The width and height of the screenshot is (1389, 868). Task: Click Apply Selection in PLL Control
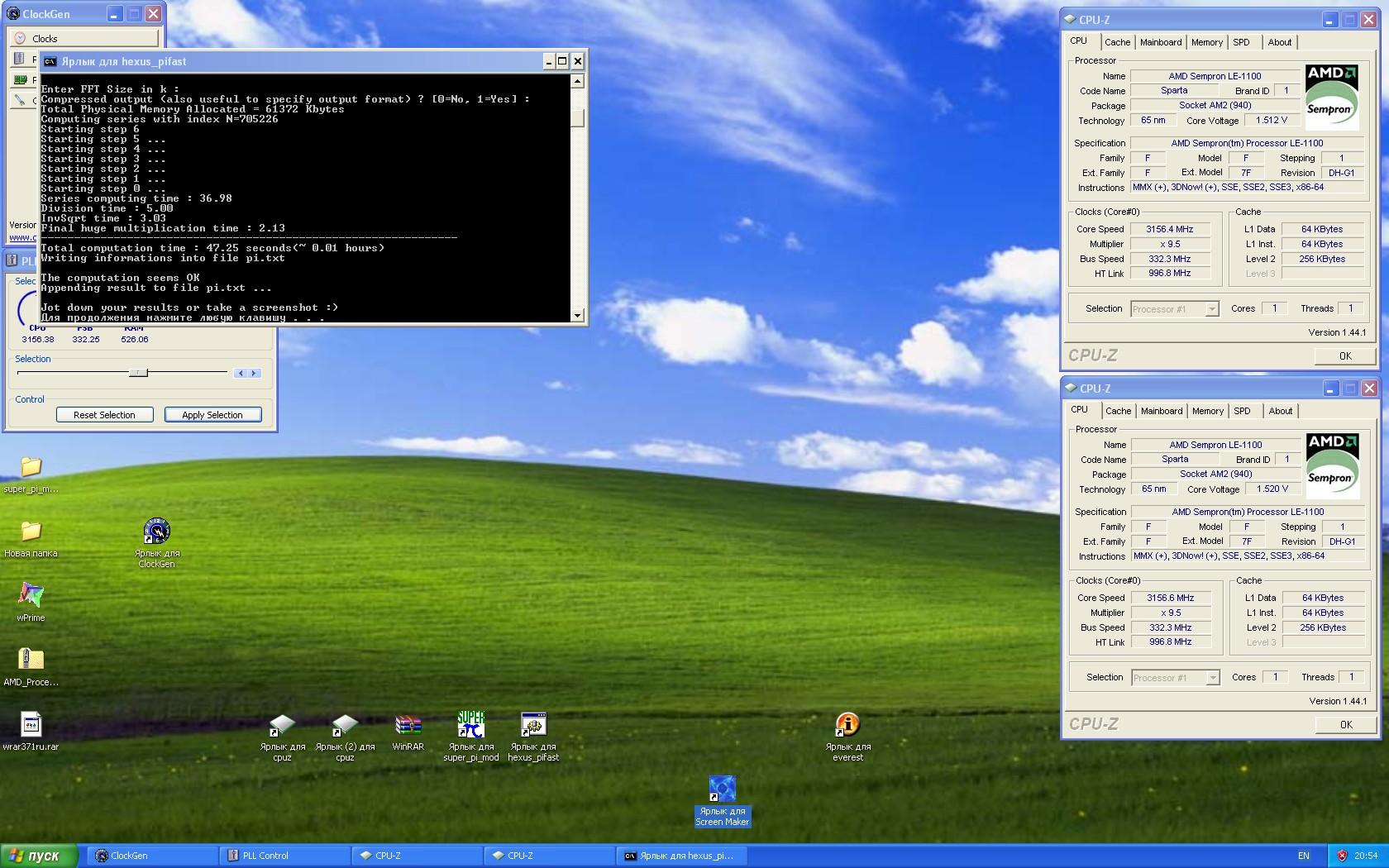pyautogui.click(x=212, y=415)
